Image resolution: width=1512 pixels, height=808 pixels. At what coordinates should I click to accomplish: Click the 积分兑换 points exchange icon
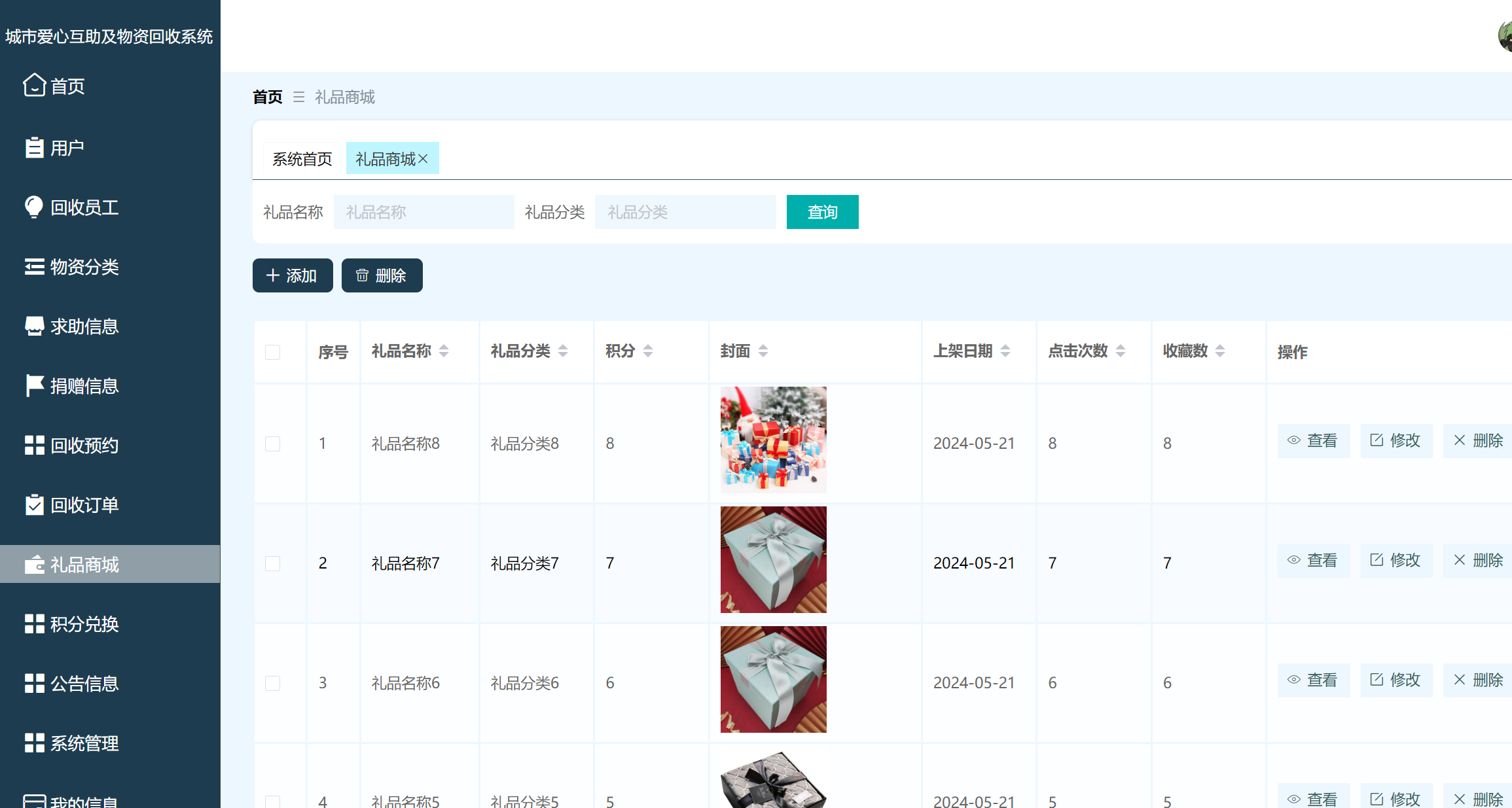tap(34, 624)
